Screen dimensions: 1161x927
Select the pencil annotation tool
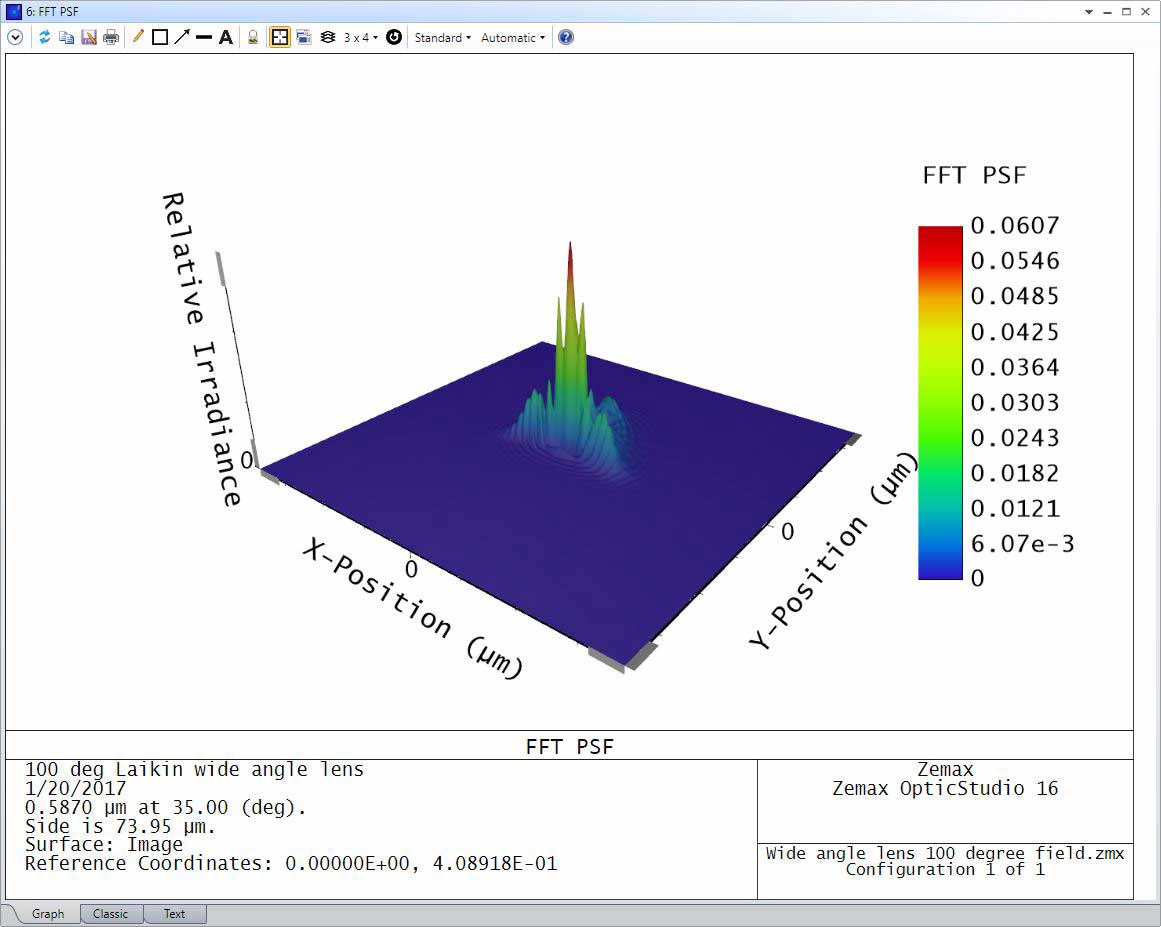138,37
